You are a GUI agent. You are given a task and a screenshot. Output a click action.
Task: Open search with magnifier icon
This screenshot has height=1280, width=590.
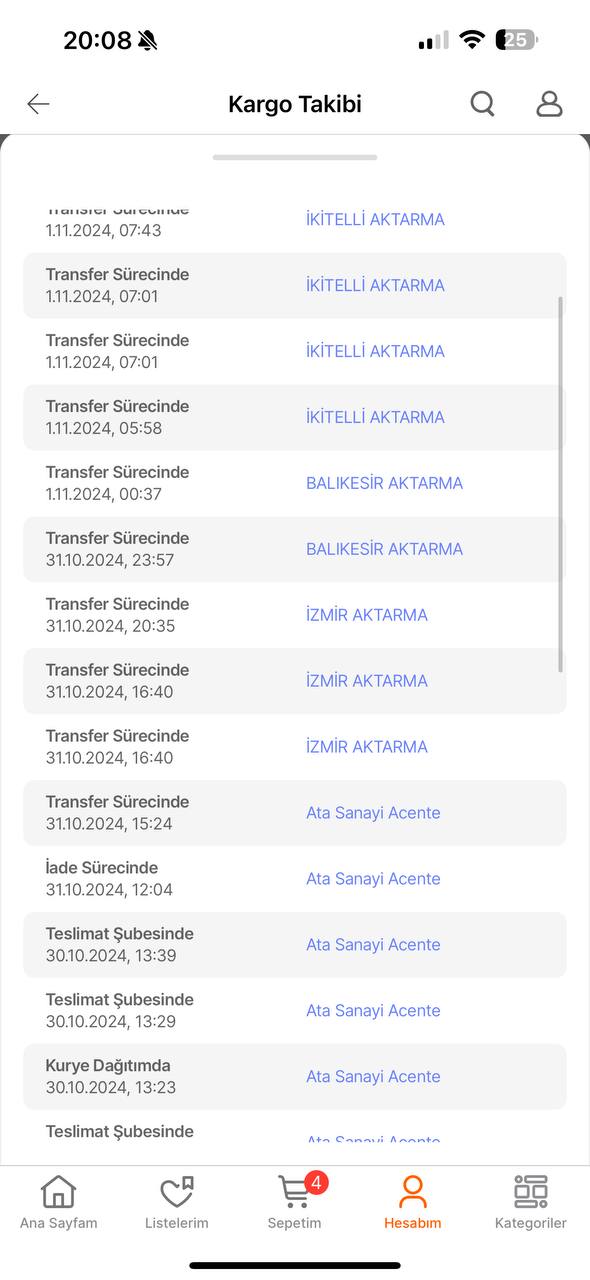coord(483,103)
